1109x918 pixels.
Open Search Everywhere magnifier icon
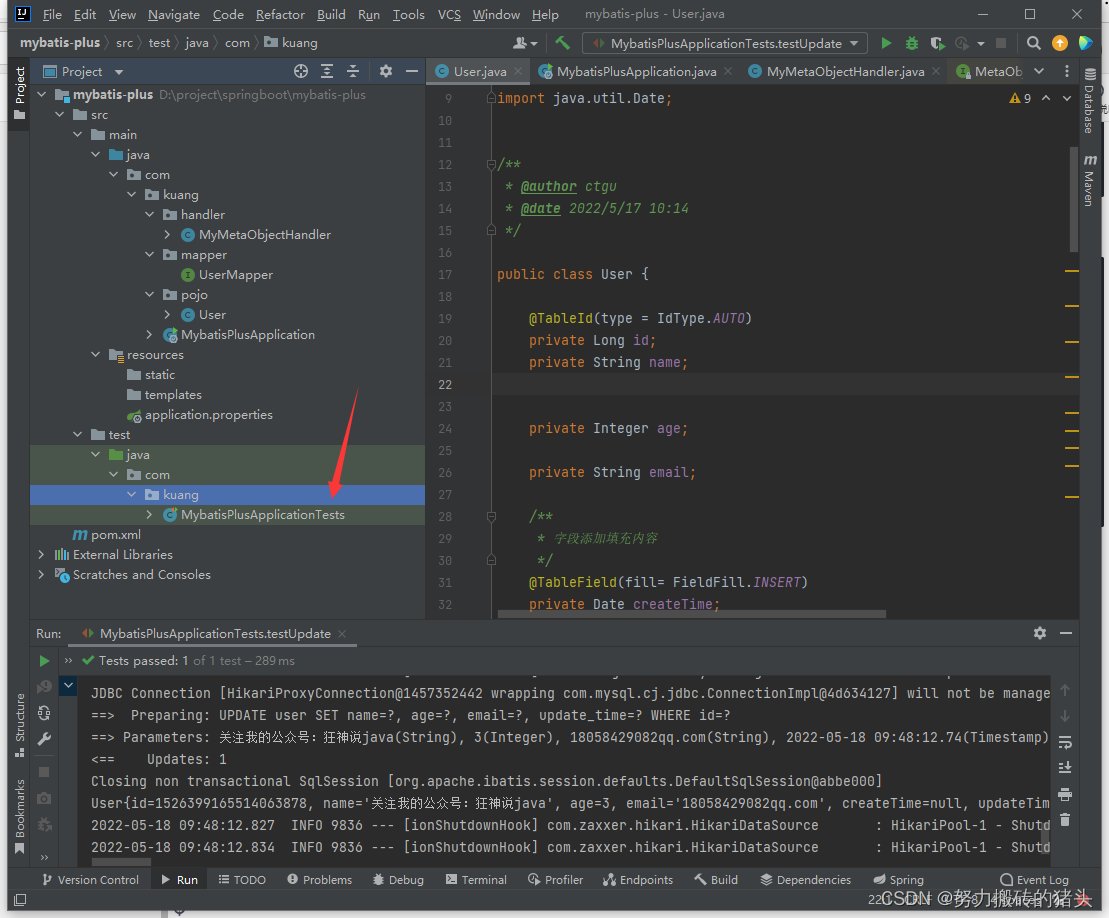(x=1034, y=43)
